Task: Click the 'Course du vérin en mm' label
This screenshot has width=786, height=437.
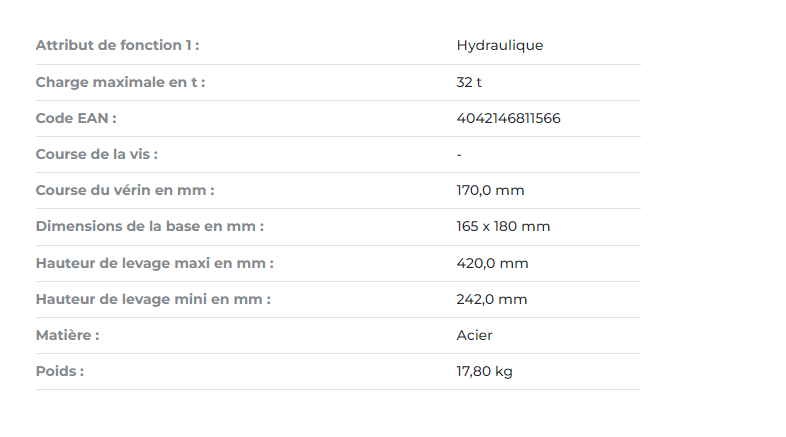Action: [125, 190]
